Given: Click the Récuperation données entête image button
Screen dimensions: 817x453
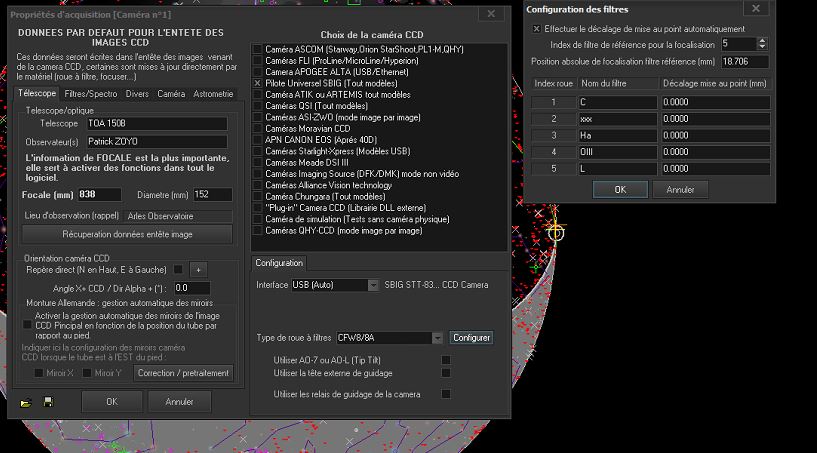Looking at the screenshot, I should [x=128, y=233].
